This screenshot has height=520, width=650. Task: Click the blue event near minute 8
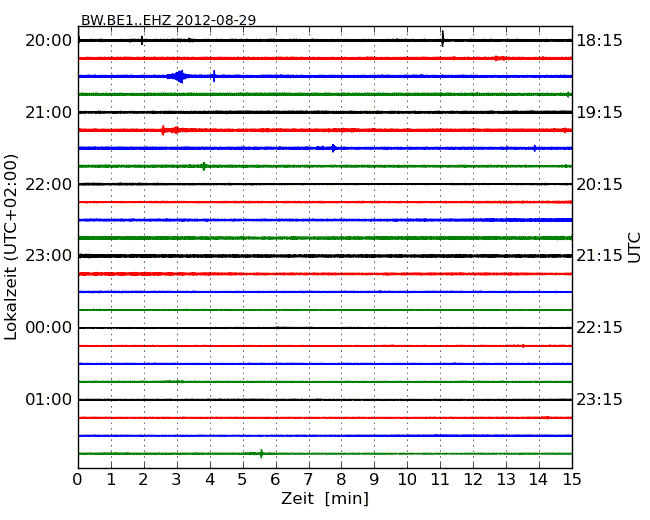pos(333,148)
